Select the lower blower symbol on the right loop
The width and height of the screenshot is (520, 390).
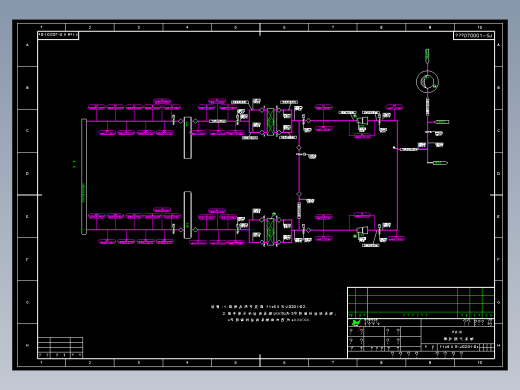(x=362, y=230)
